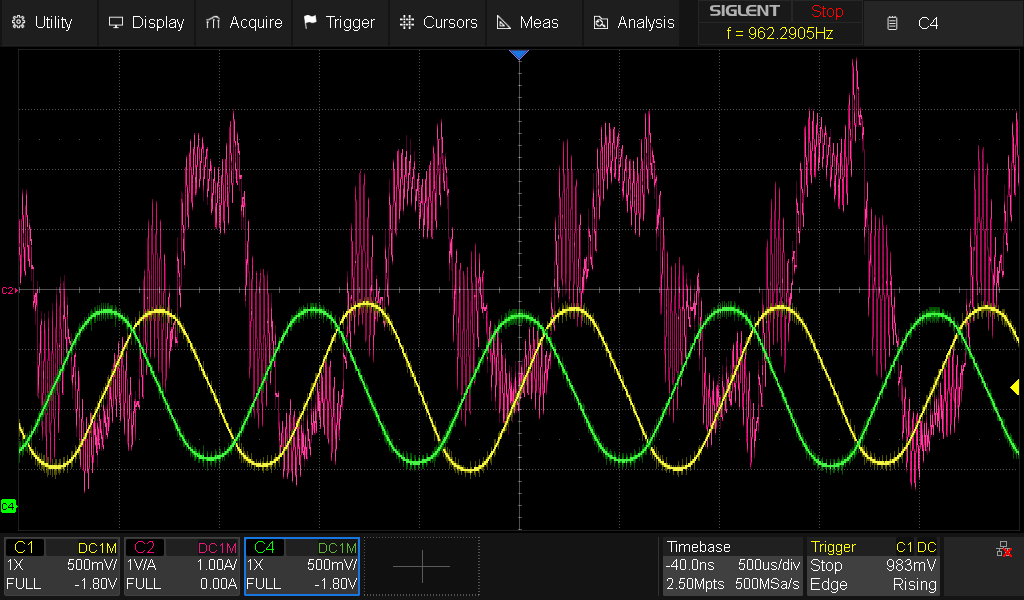Open the Analysis menu
The width and height of the screenshot is (1024, 600).
click(634, 22)
